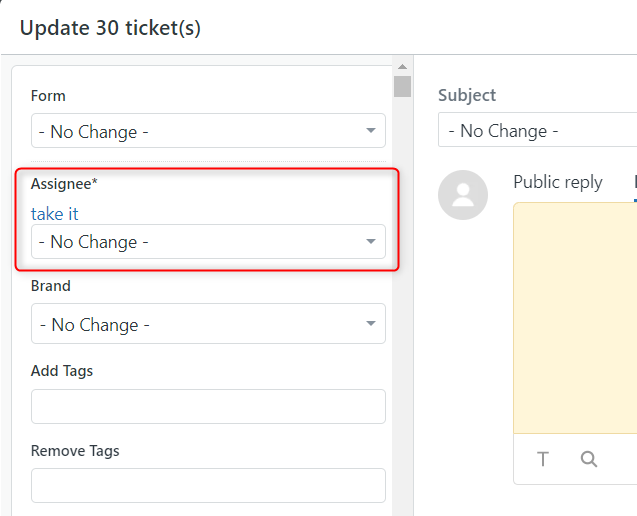Focus the Add Tags input field
This screenshot has height=516, width=637.
pos(208,407)
